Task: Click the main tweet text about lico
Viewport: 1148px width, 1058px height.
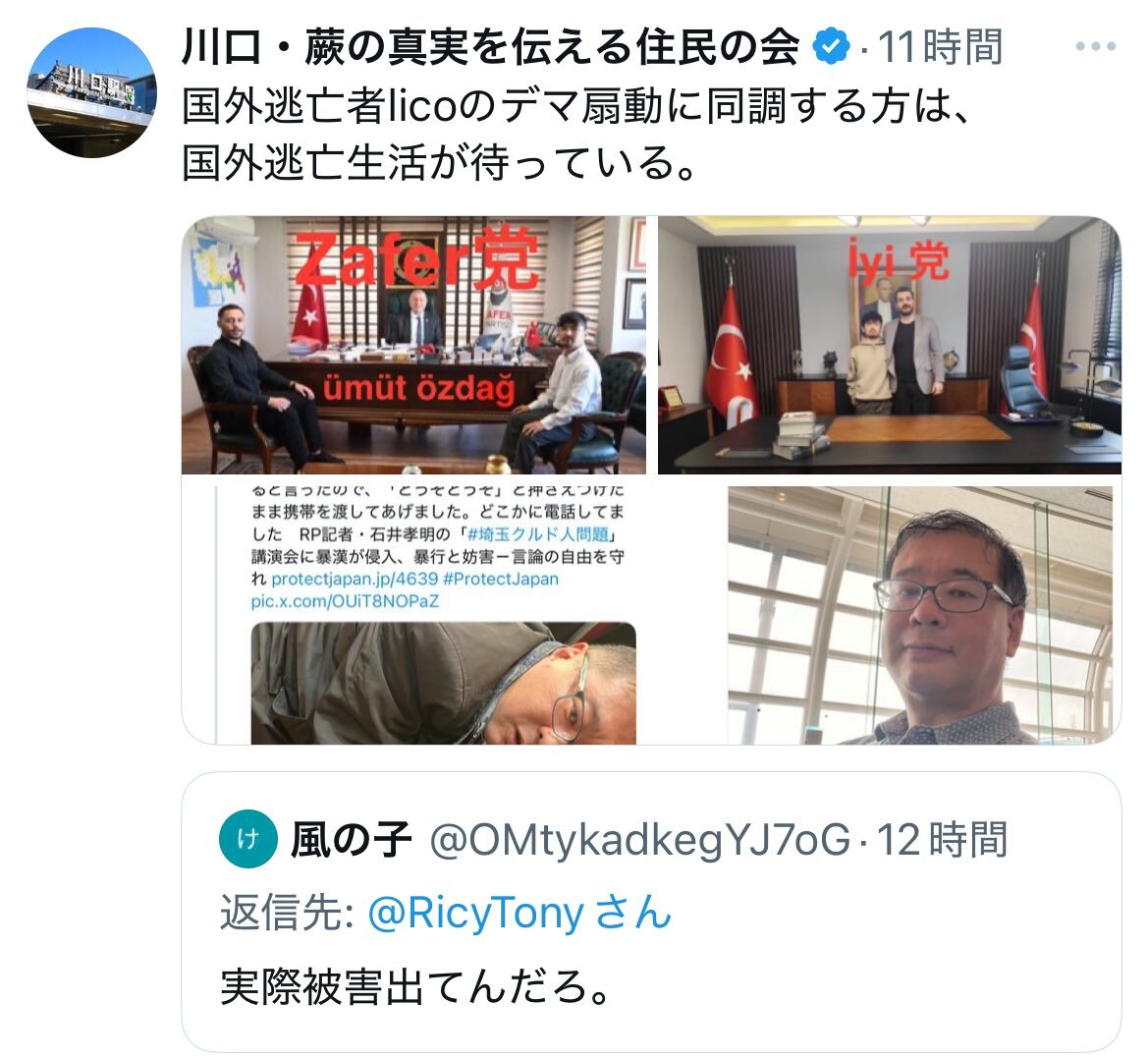Action: (577, 134)
